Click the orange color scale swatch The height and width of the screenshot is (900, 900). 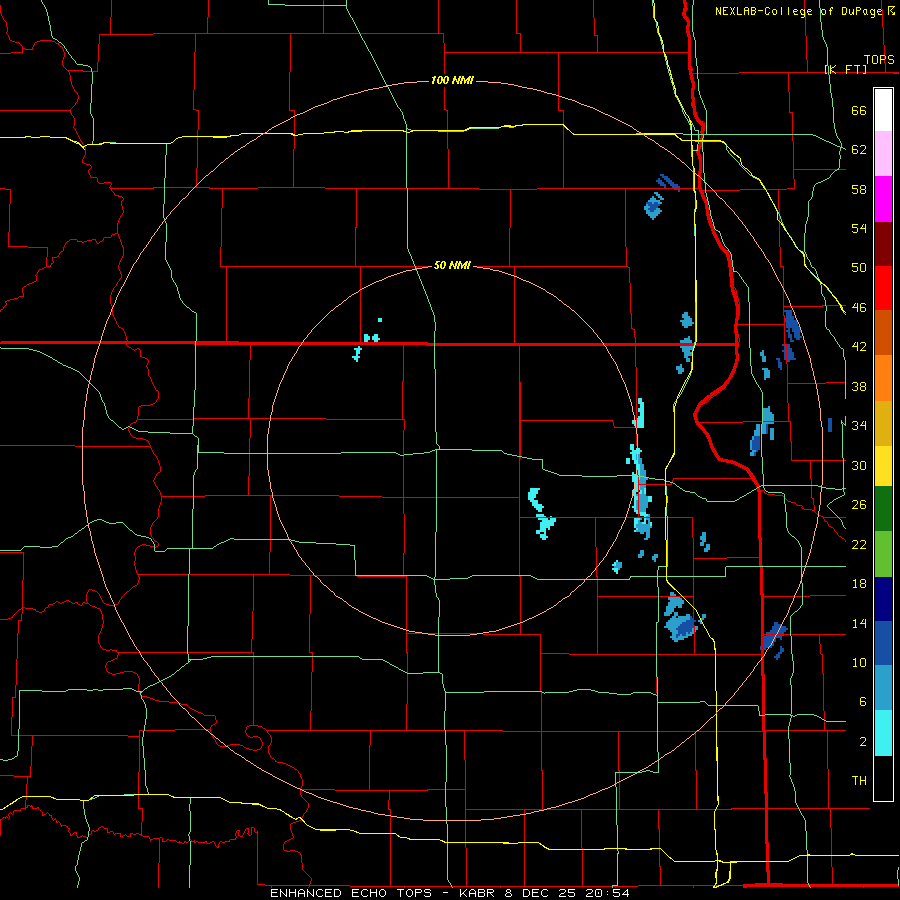pos(883,378)
